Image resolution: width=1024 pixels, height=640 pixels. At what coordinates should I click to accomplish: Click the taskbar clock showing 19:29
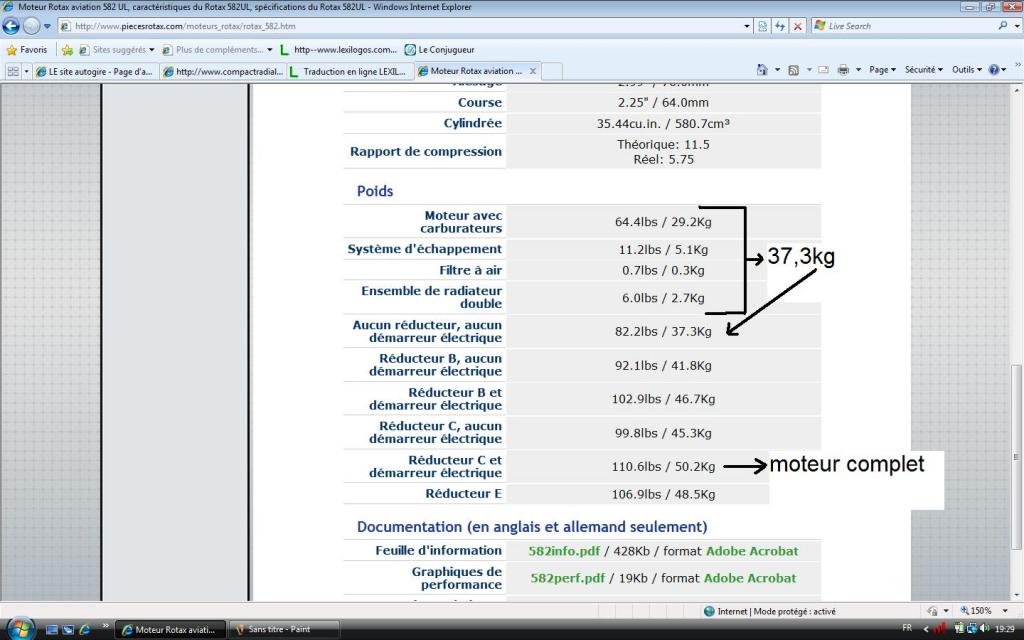tap(1004, 629)
